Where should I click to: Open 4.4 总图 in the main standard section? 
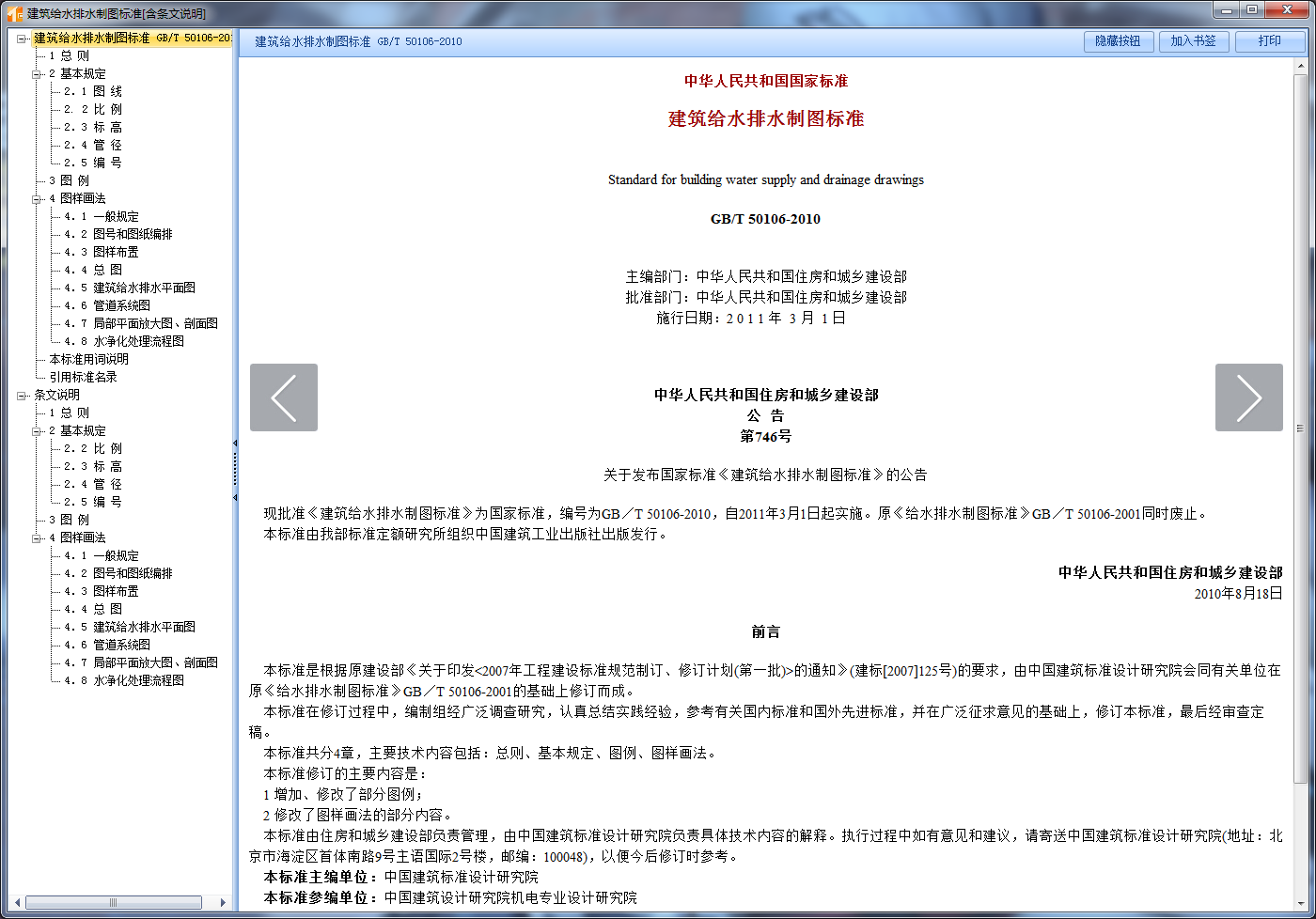93,271
